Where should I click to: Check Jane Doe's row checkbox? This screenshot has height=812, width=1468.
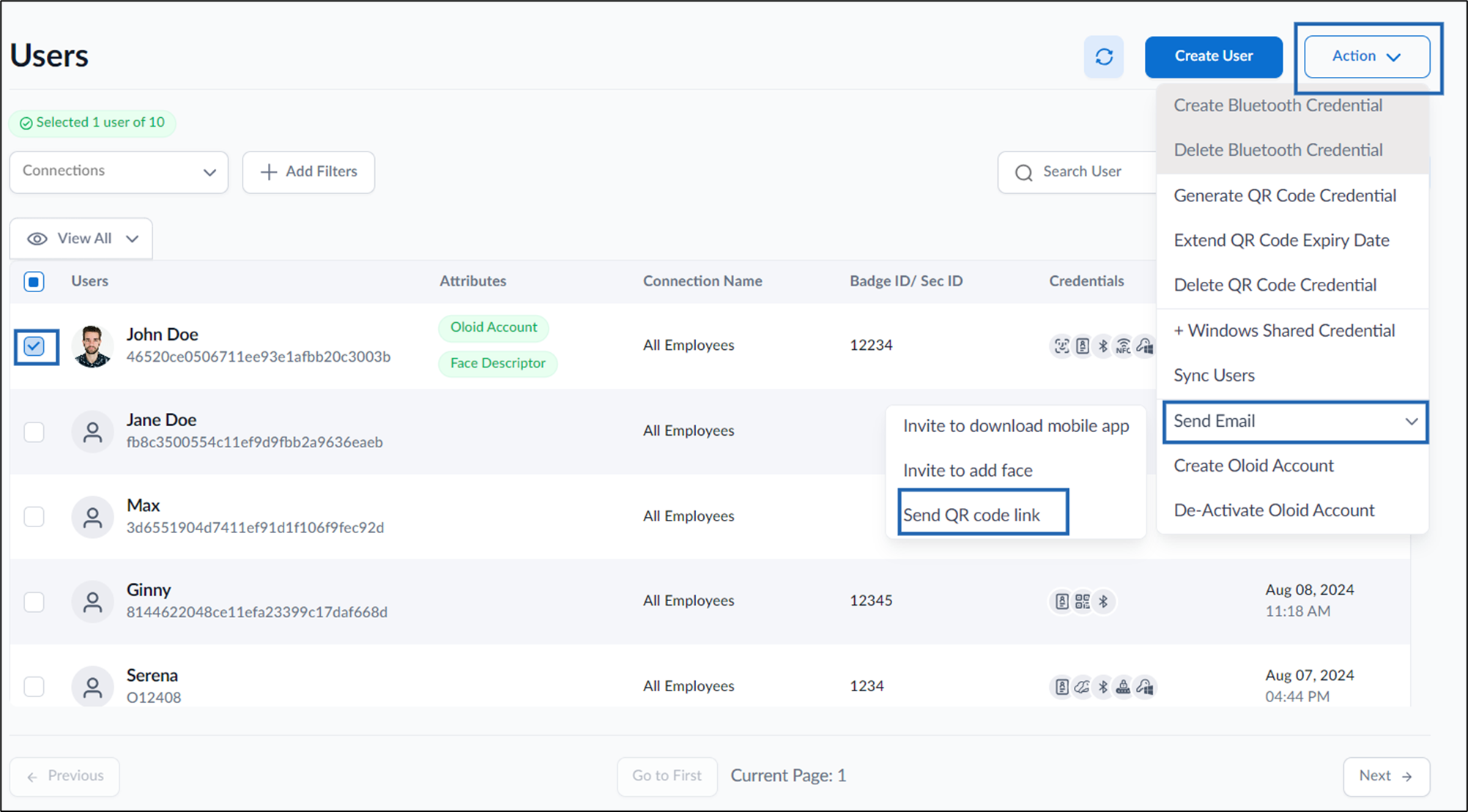pyautogui.click(x=34, y=432)
